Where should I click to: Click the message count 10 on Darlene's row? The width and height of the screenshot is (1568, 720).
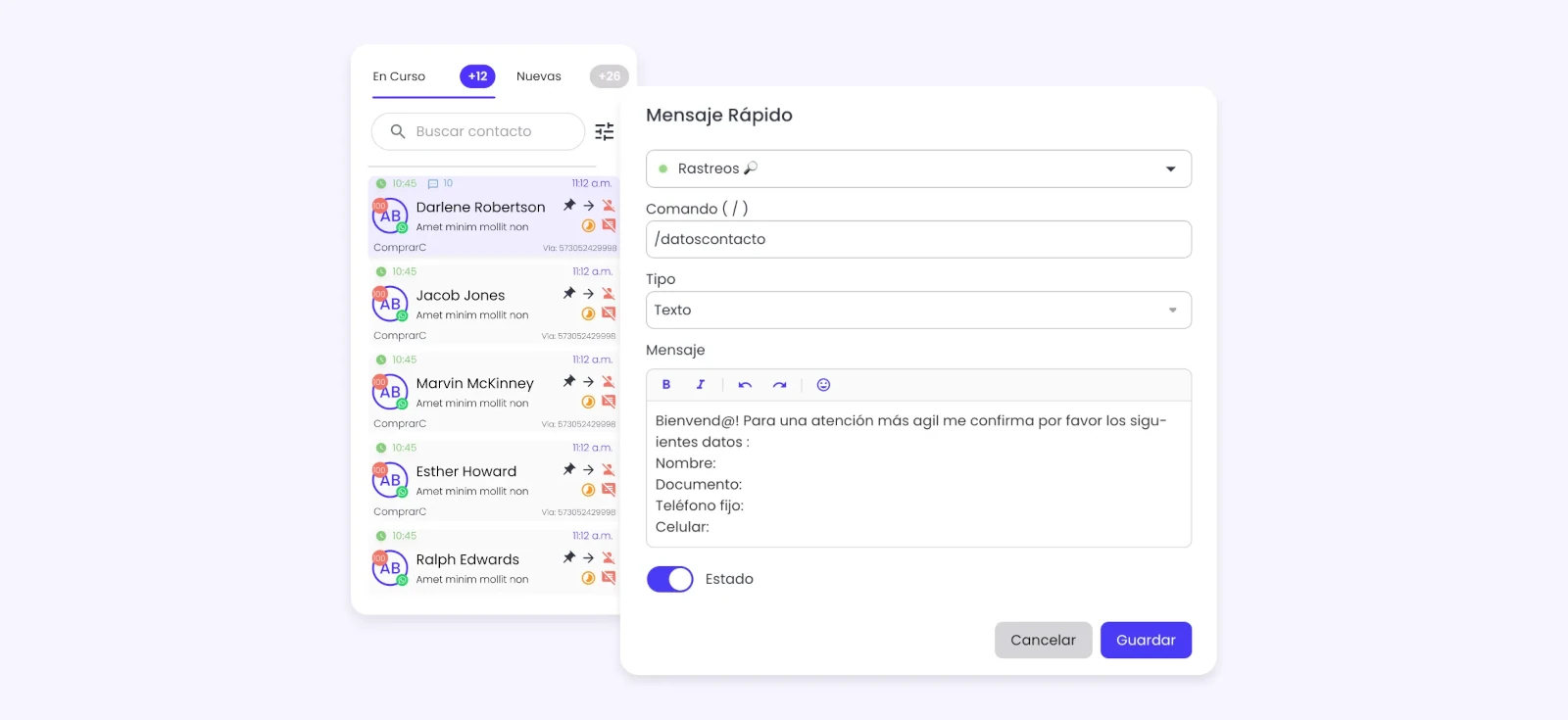(441, 183)
